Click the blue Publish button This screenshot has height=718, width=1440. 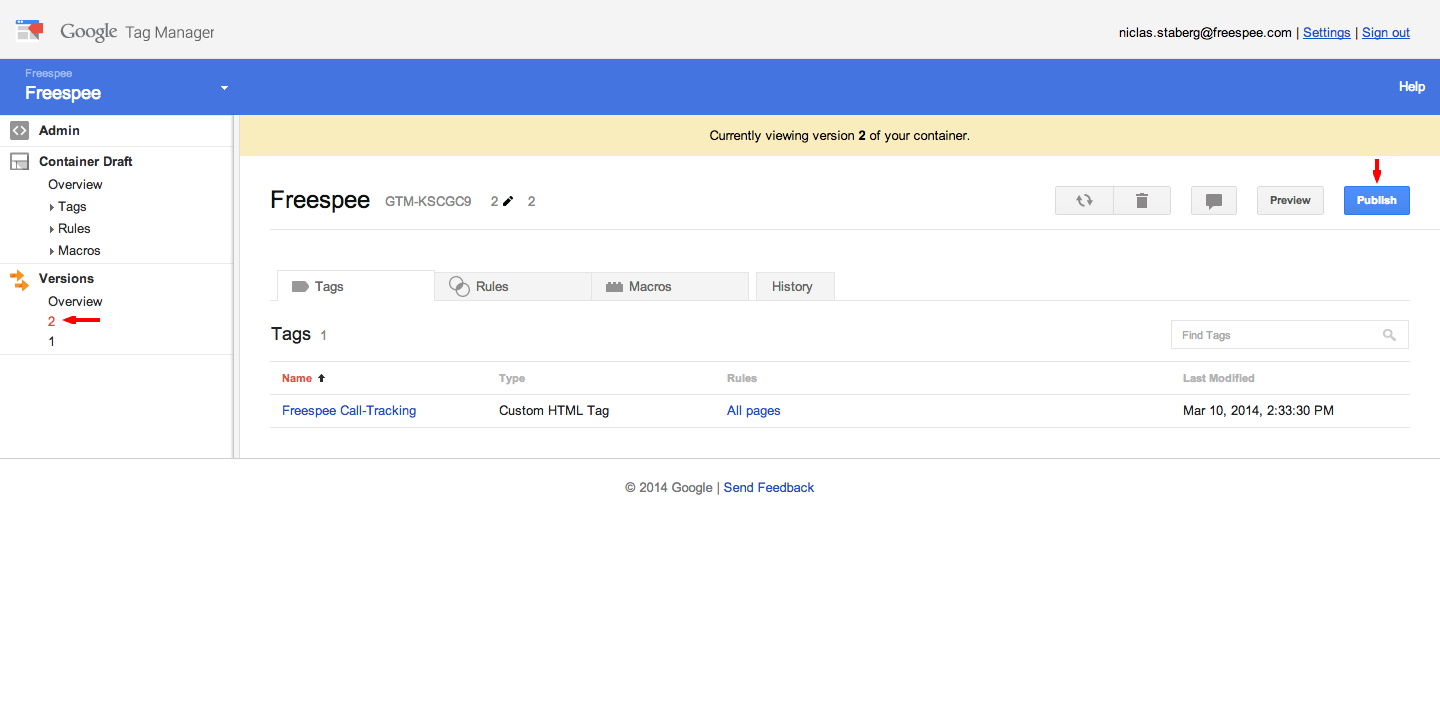point(1377,200)
